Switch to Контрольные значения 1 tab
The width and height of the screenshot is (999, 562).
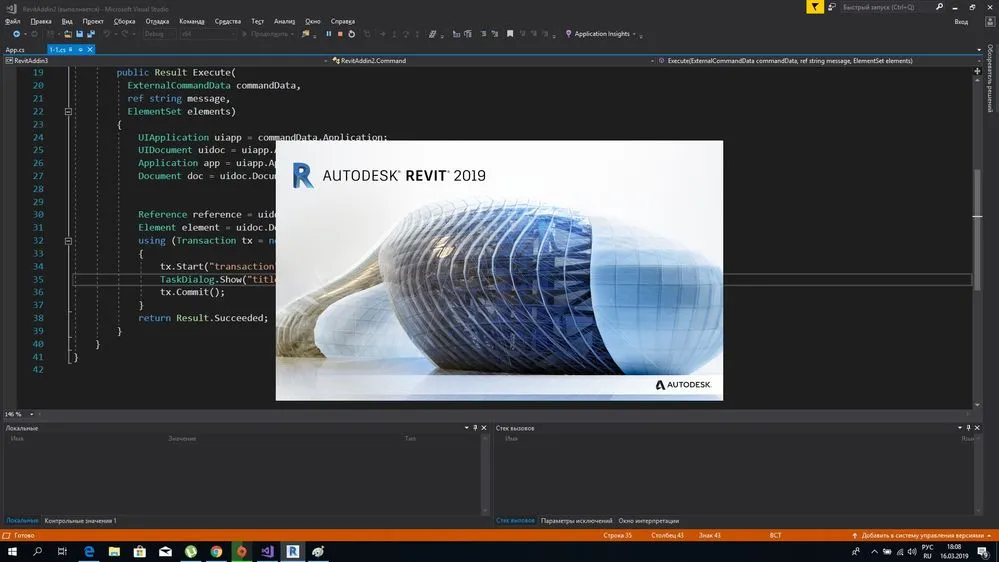pos(80,521)
